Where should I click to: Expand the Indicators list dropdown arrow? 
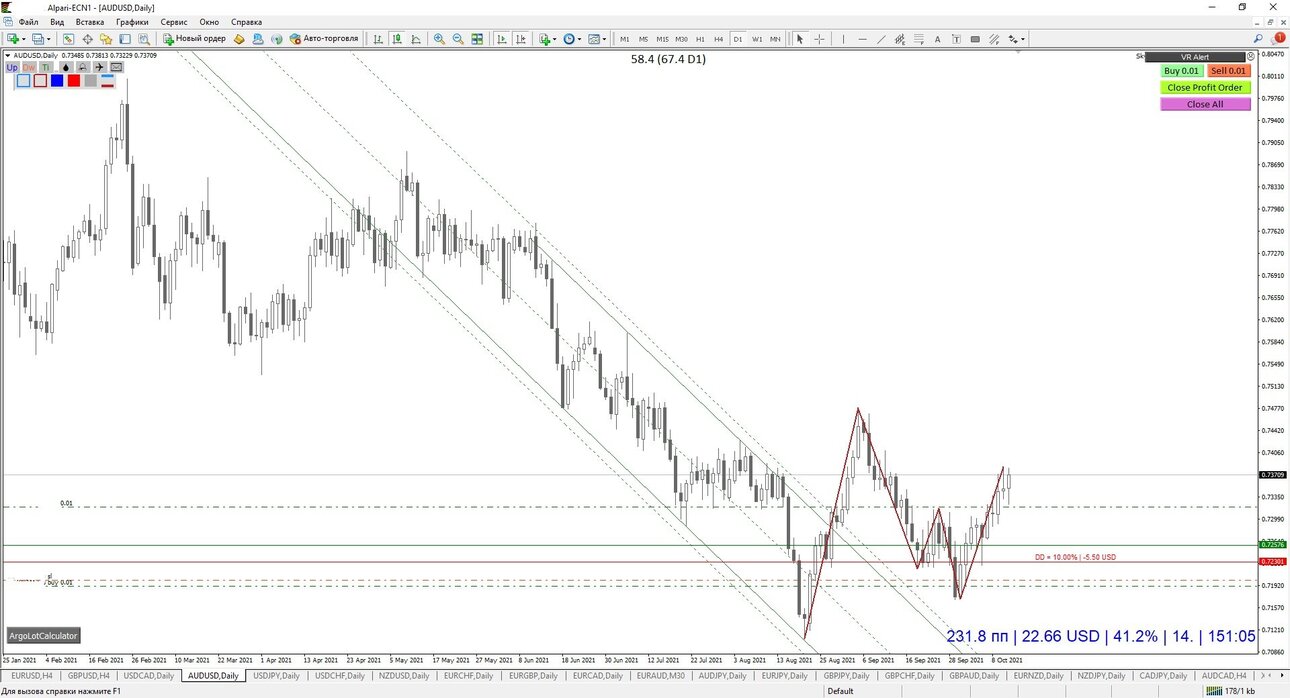point(555,39)
